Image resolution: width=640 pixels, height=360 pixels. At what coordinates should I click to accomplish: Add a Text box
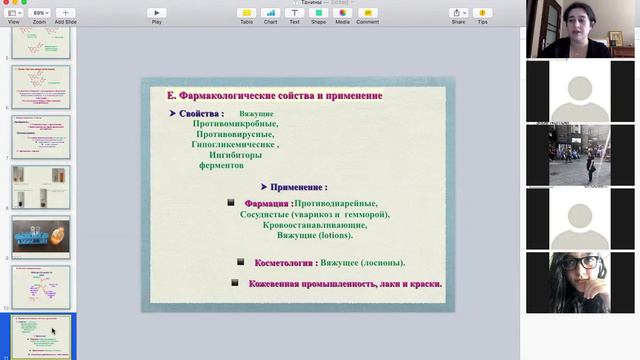point(294,13)
